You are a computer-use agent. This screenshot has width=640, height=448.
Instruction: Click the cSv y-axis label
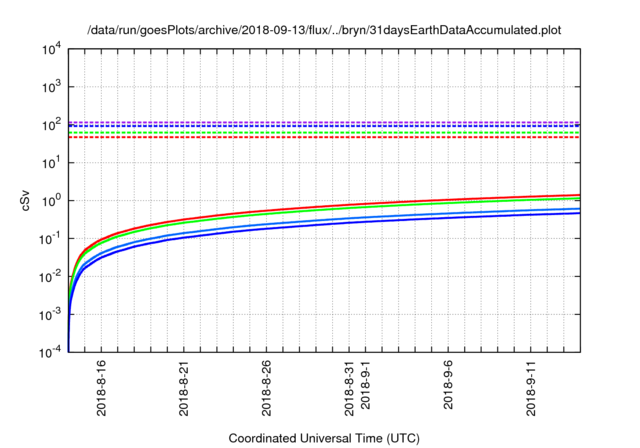click(25, 200)
